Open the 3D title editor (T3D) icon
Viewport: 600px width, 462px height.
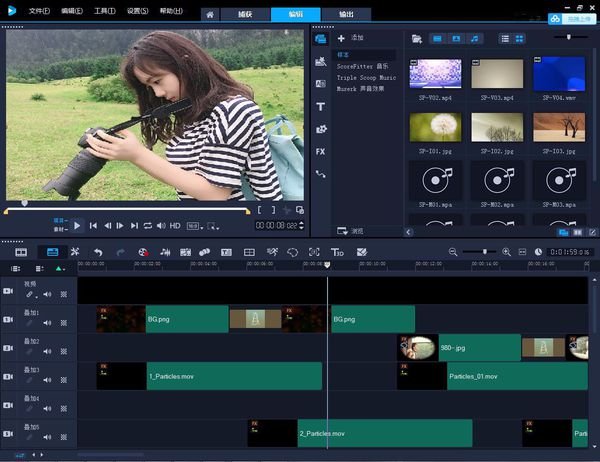pos(338,252)
